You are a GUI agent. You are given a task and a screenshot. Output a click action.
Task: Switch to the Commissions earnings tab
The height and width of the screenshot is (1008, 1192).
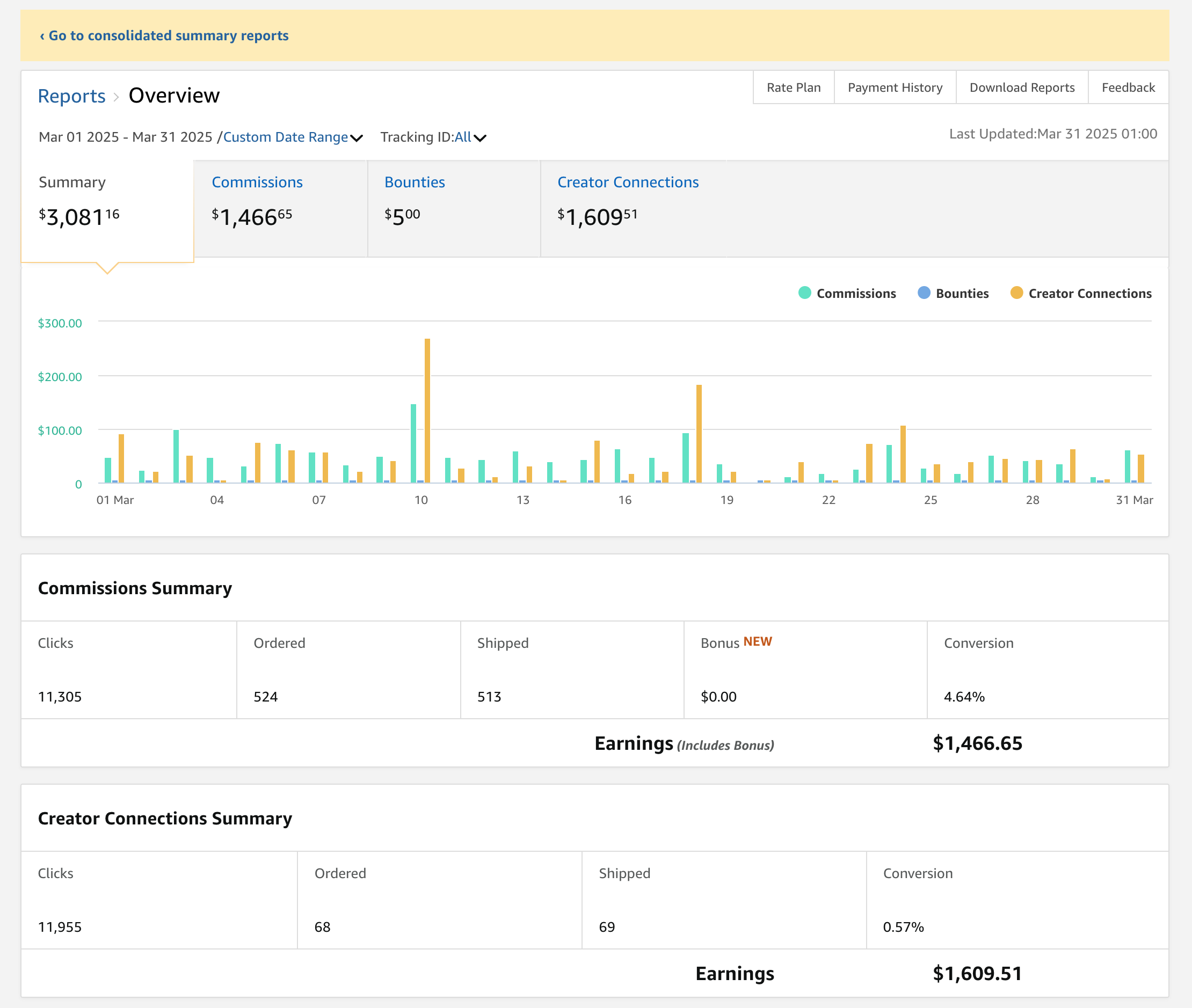coord(257,182)
